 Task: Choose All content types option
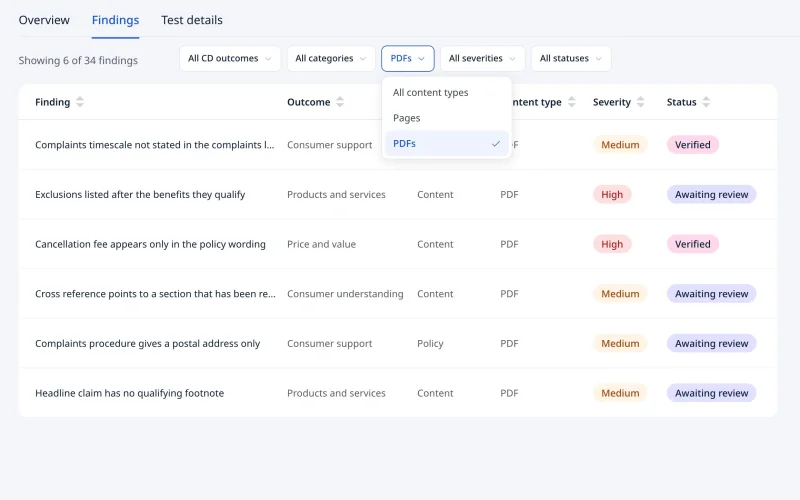447,93
